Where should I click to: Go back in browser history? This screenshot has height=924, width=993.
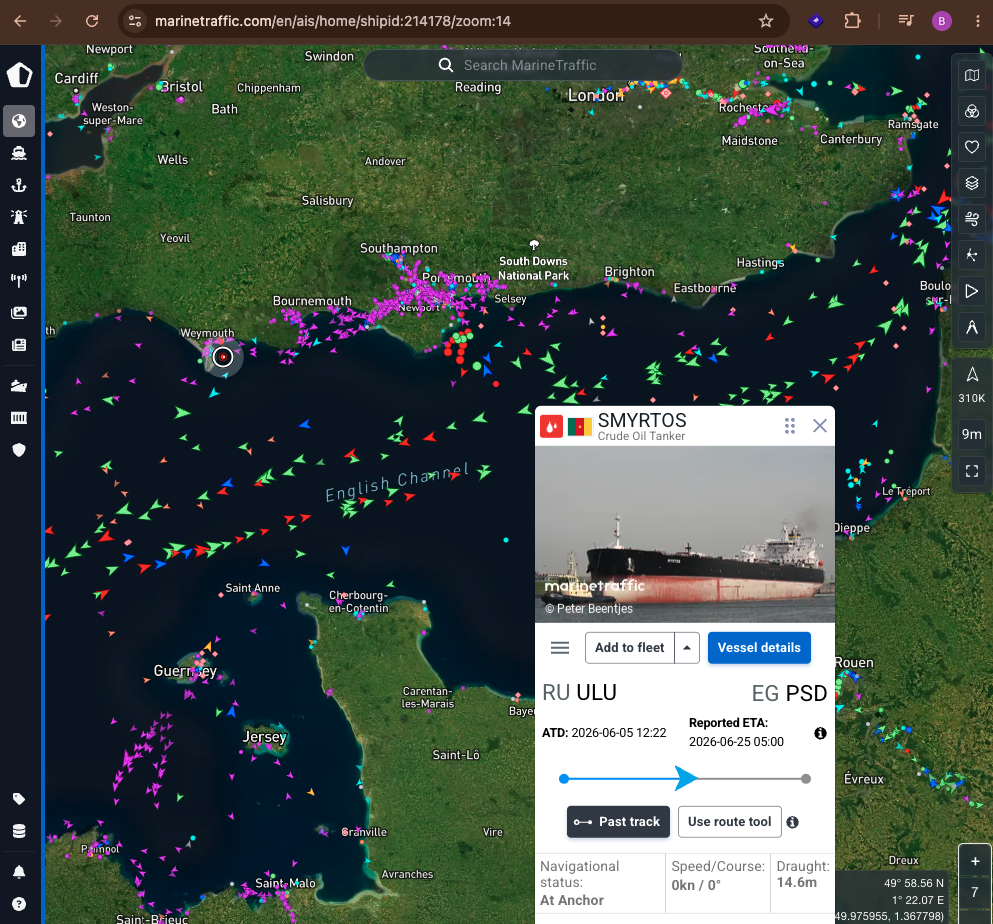[x=20, y=21]
